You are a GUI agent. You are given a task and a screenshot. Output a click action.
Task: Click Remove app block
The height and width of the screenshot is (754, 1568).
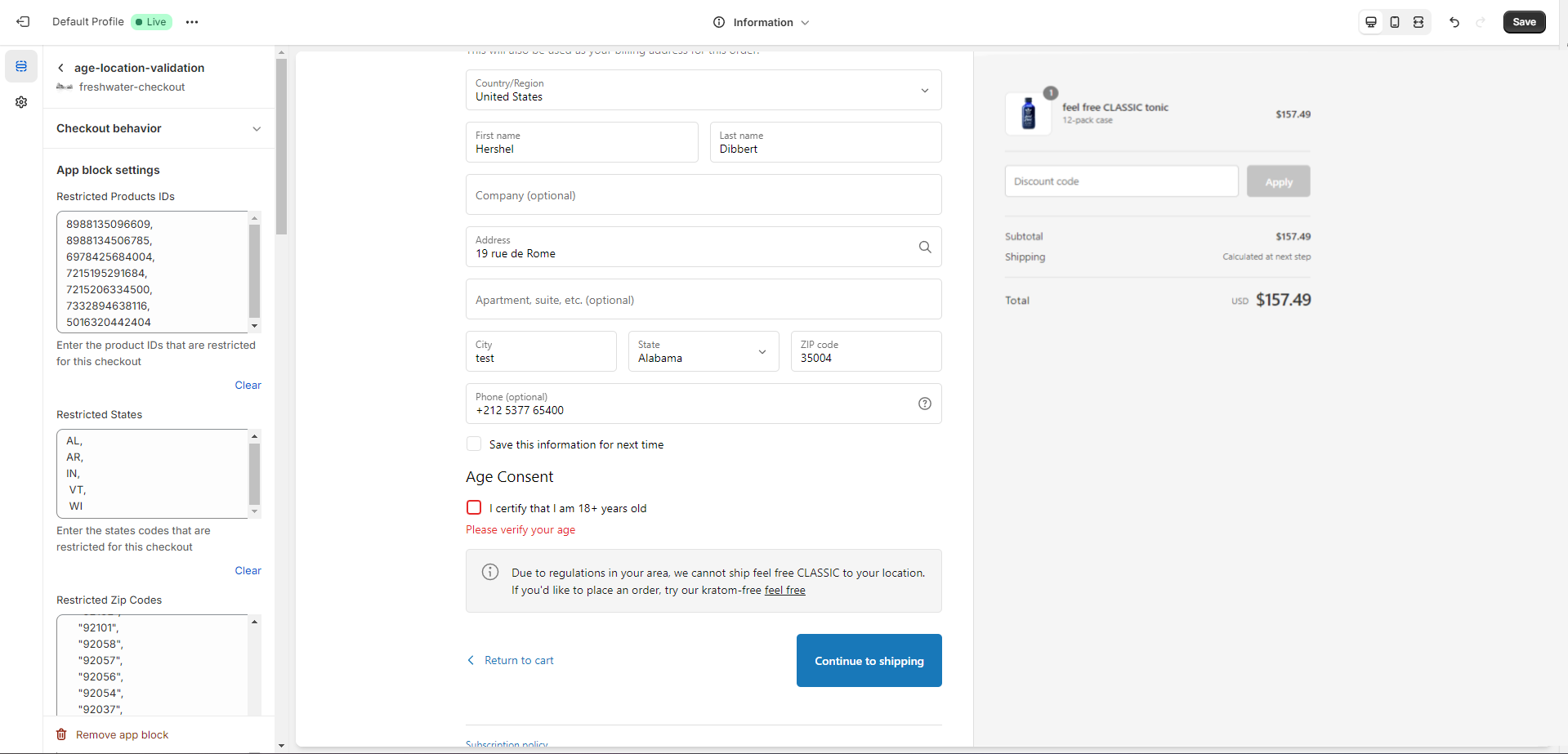tap(122, 734)
